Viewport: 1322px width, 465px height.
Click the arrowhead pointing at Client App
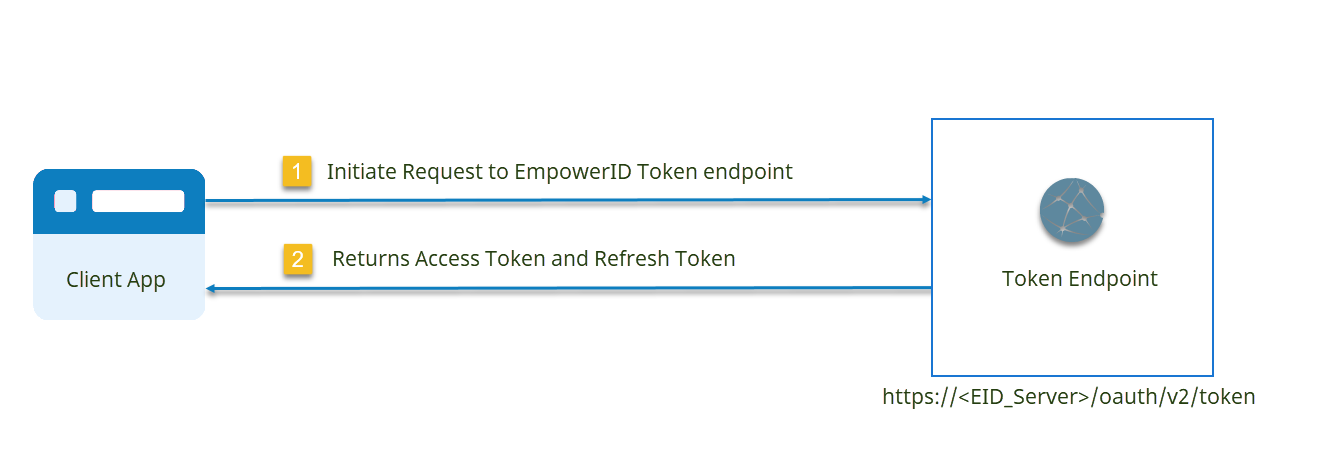coord(212,289)
